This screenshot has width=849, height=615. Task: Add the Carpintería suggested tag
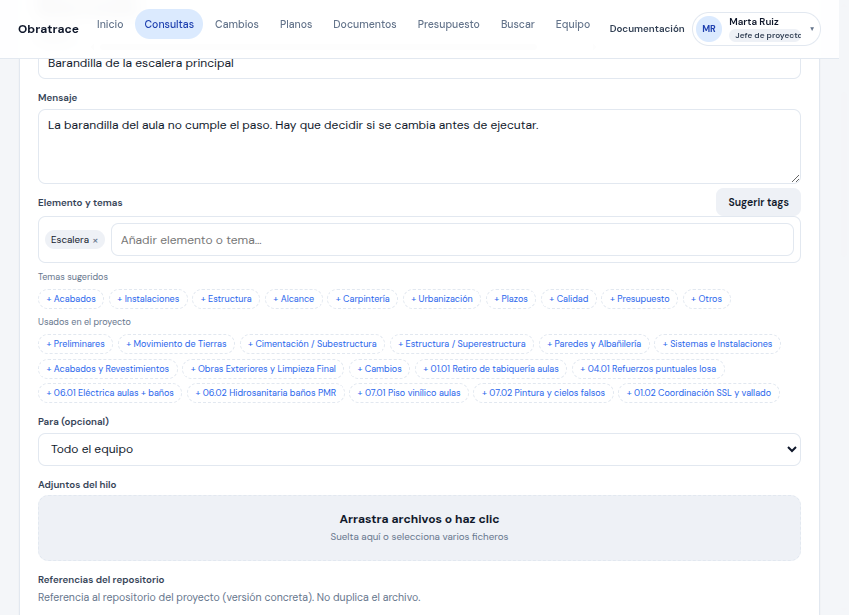[363, 299]
